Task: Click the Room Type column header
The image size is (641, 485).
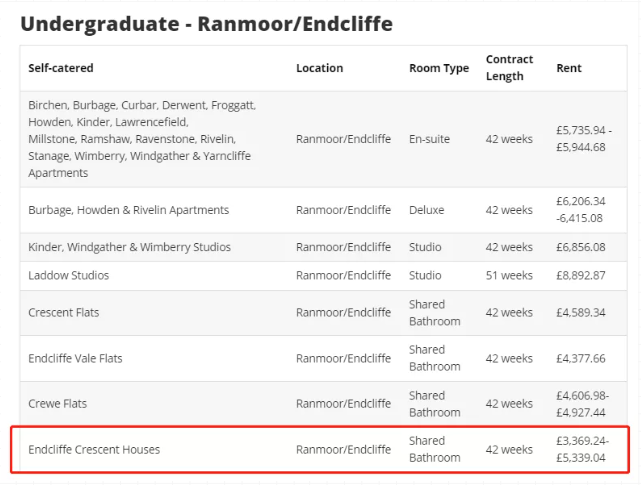Action: coord(438,68)
